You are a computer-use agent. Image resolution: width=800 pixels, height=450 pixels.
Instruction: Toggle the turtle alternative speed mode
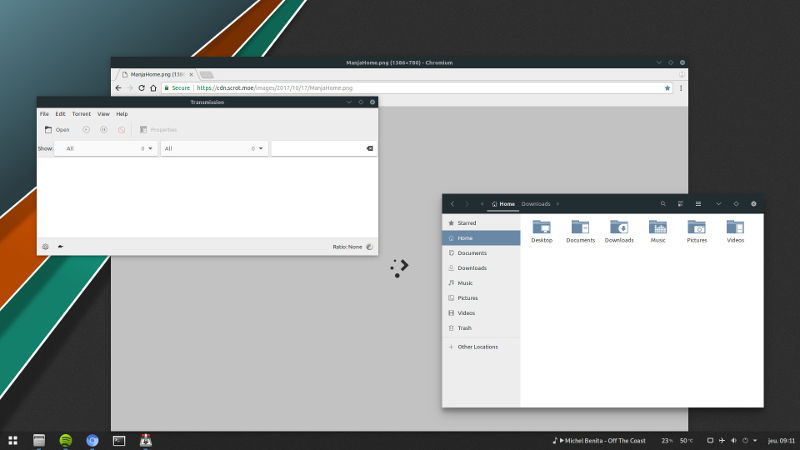pos(60,246)
